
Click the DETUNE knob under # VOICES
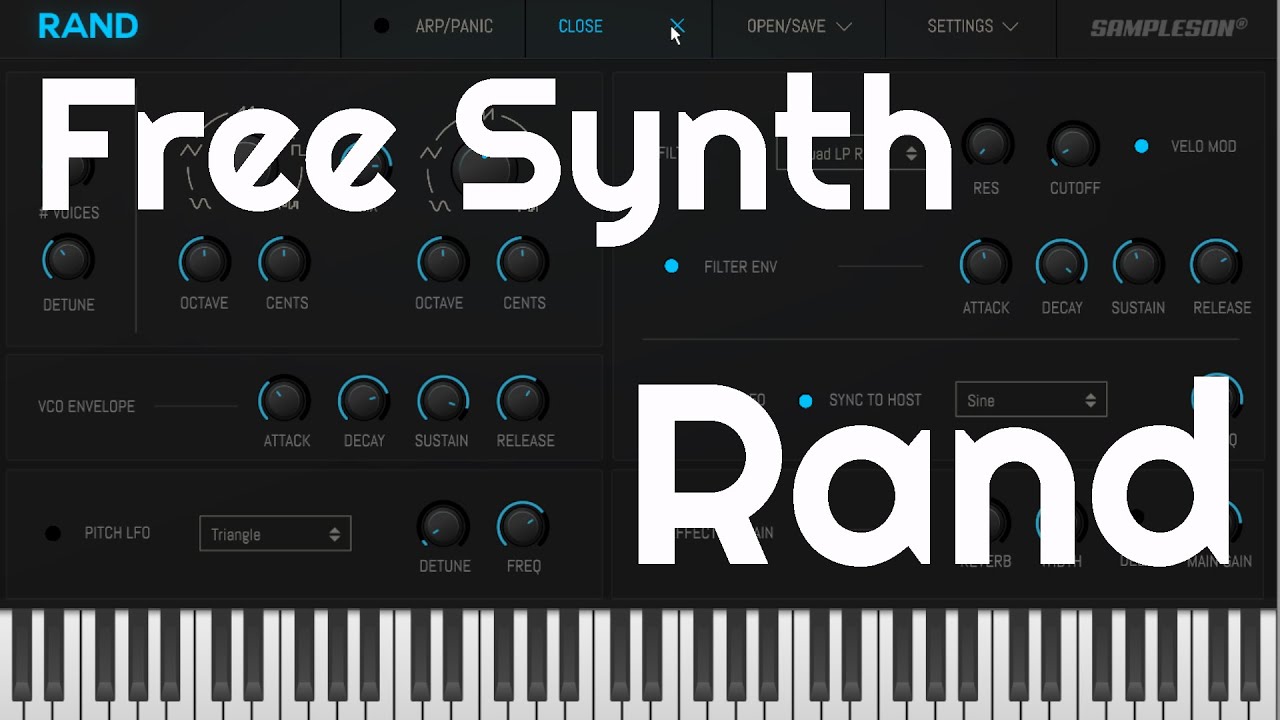click(x=68, y=261)
